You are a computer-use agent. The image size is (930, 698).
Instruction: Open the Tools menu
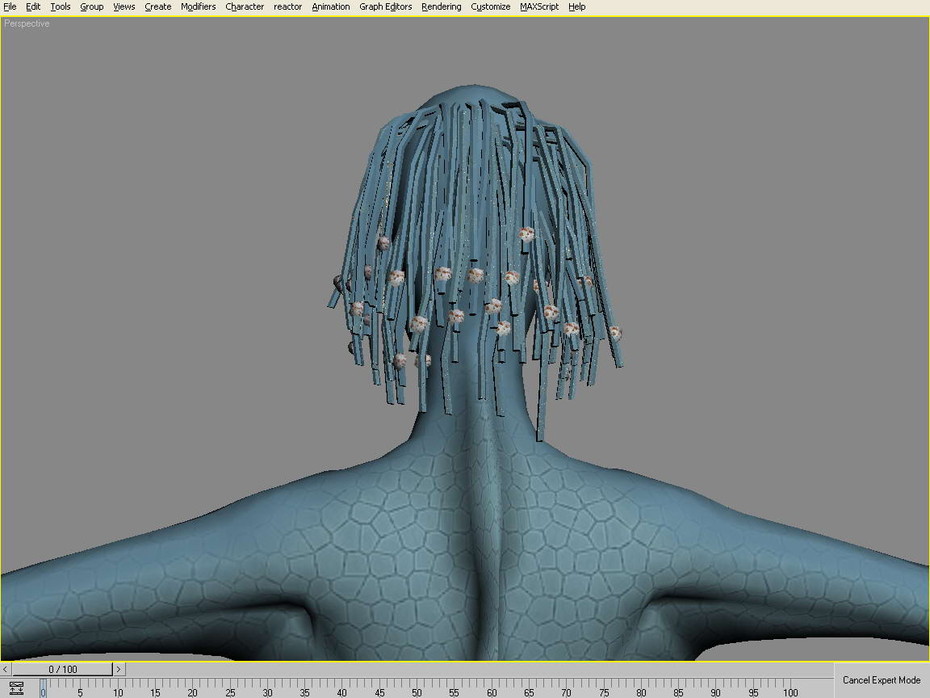point(60,7)
